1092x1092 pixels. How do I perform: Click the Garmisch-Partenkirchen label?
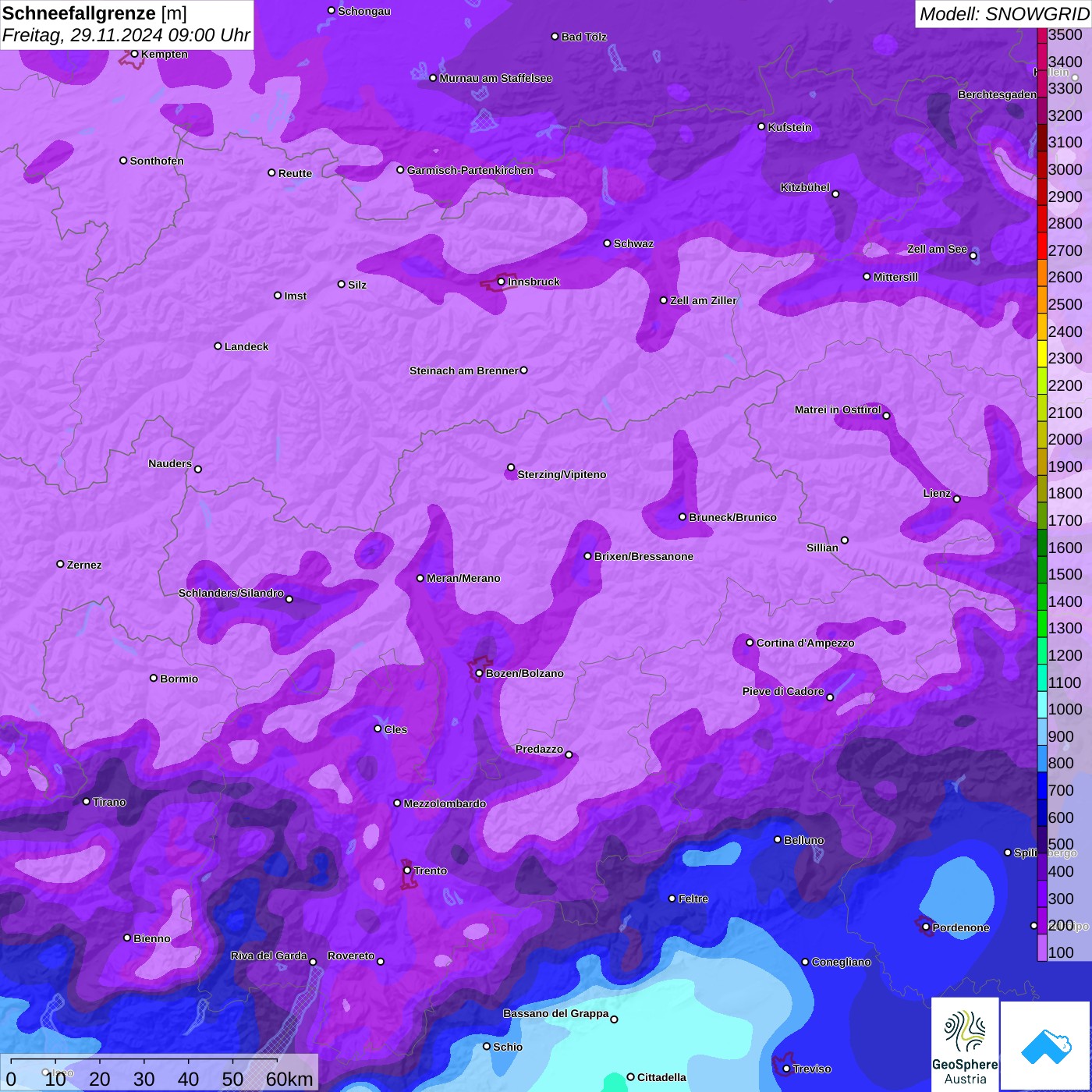[470, 170]
